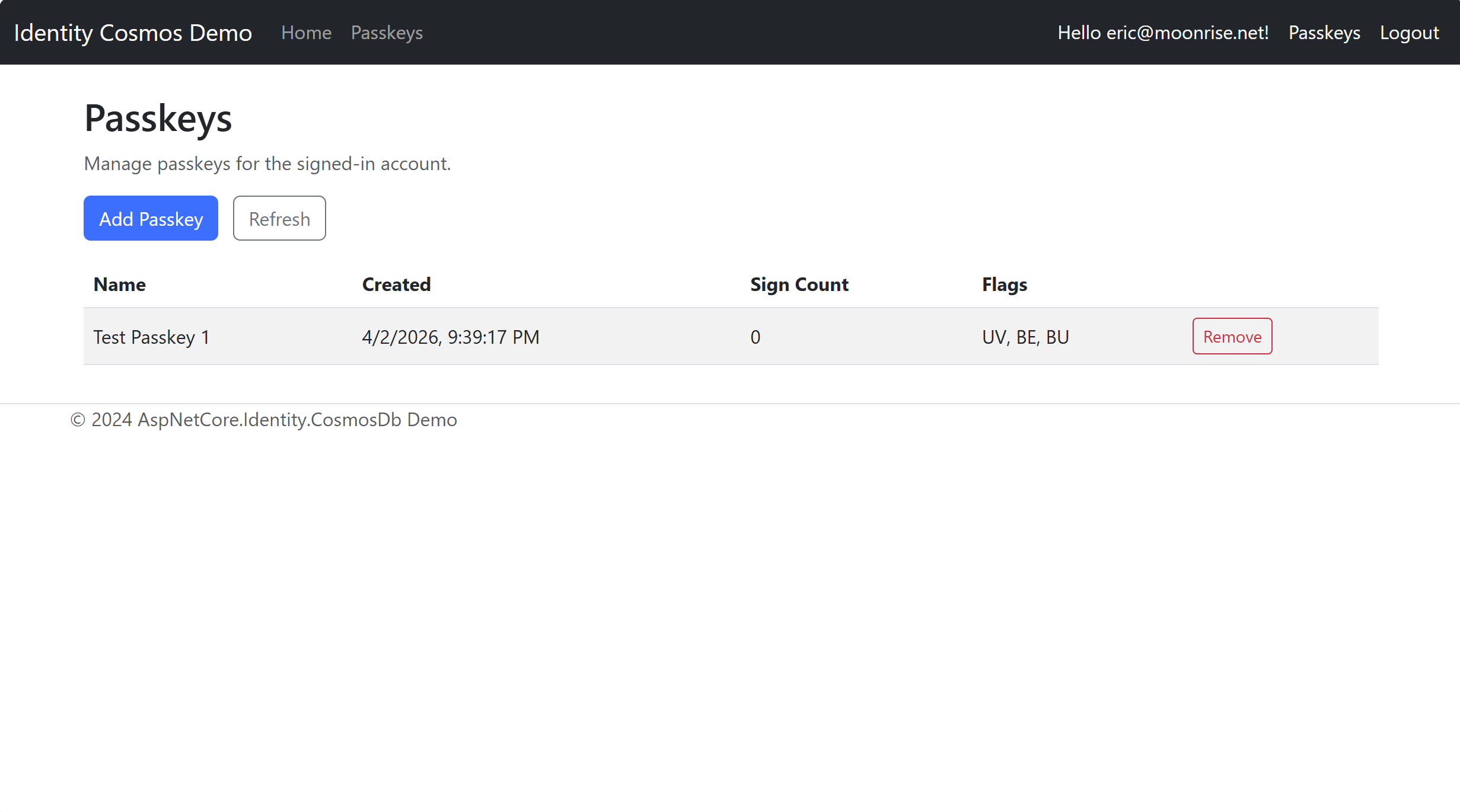
Task: Click the created date of Test Passkey 1
Action: point(450,336)
